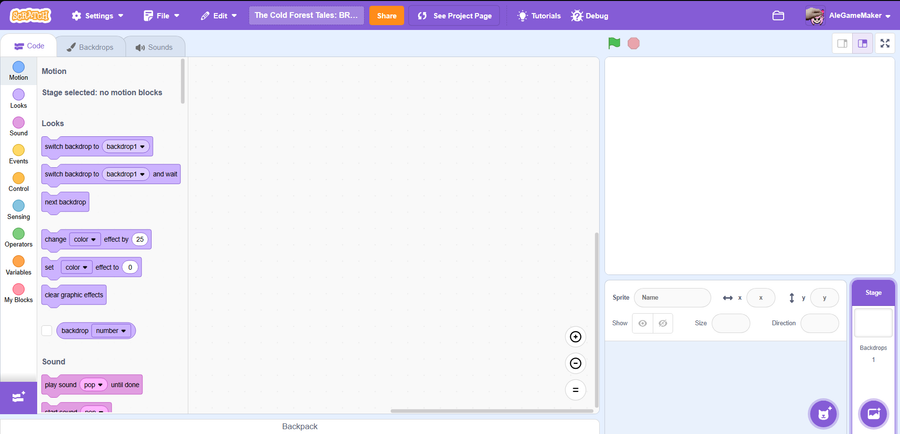The height and width of the screenshot is (434, 900).
Task: Click the Stage panel header
Action: pos(873,293)
